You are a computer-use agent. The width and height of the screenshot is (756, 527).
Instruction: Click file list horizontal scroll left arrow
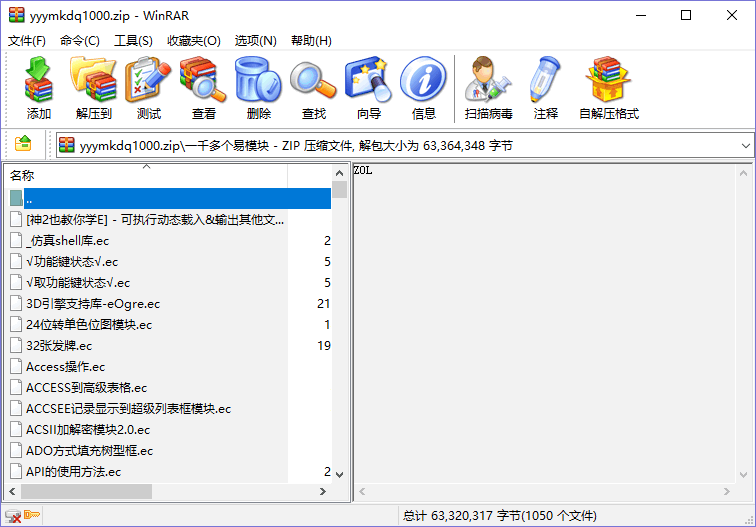pyautogui.click(x=13, y=491)
